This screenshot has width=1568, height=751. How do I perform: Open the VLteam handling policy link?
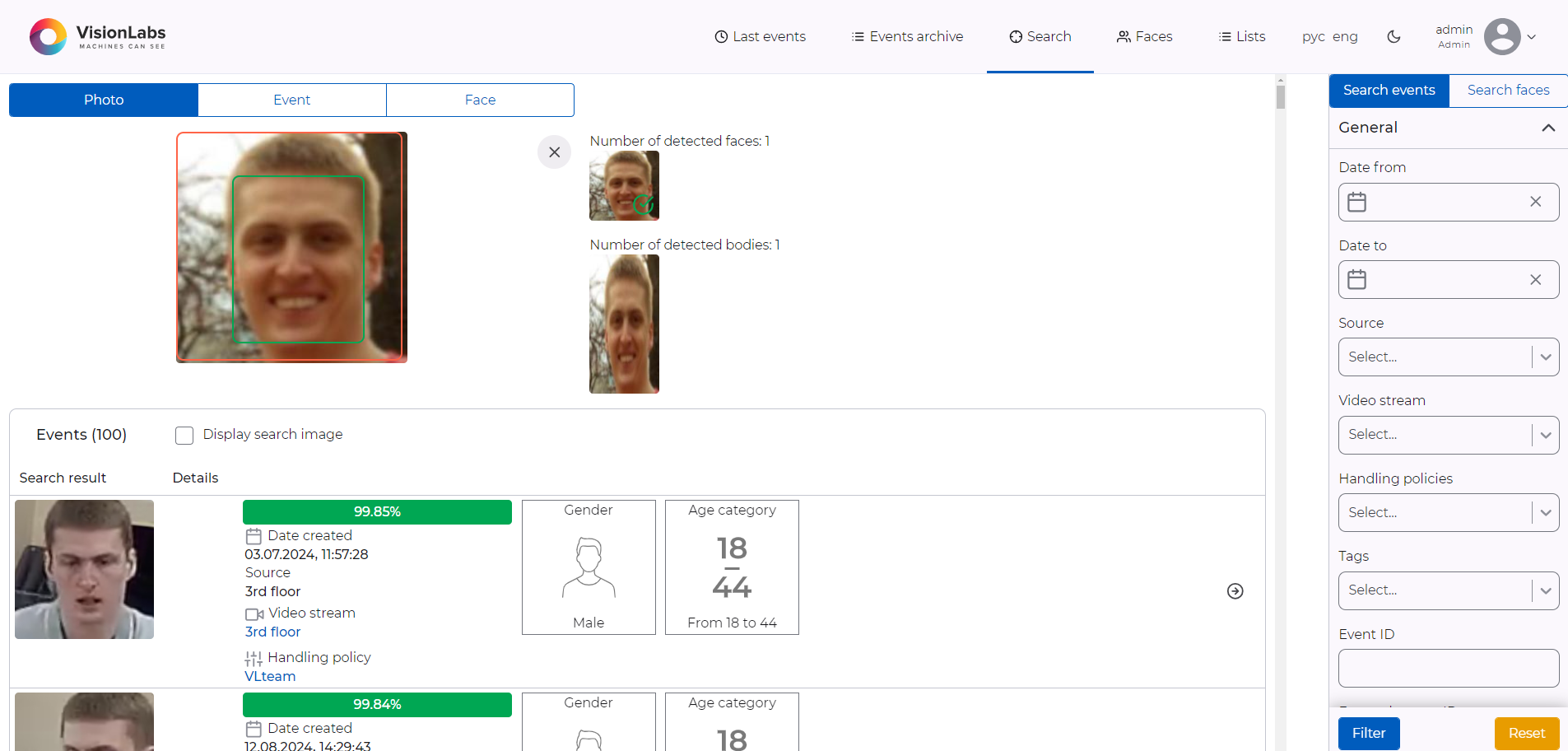269,676
